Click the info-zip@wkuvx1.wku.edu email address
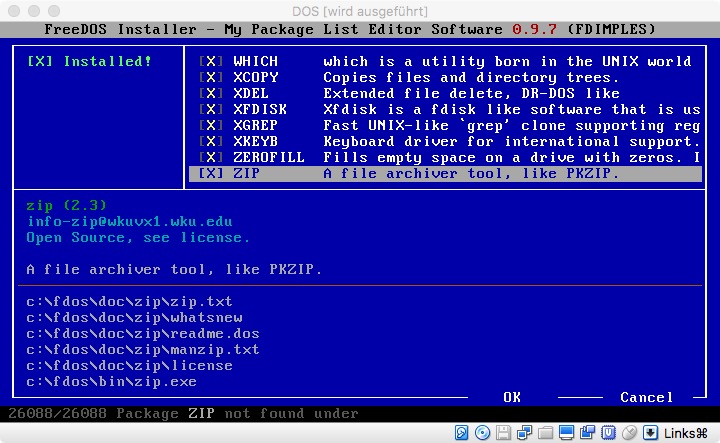Image resolution: width=720 pixels, height=443 pixels. coord(129,222)
